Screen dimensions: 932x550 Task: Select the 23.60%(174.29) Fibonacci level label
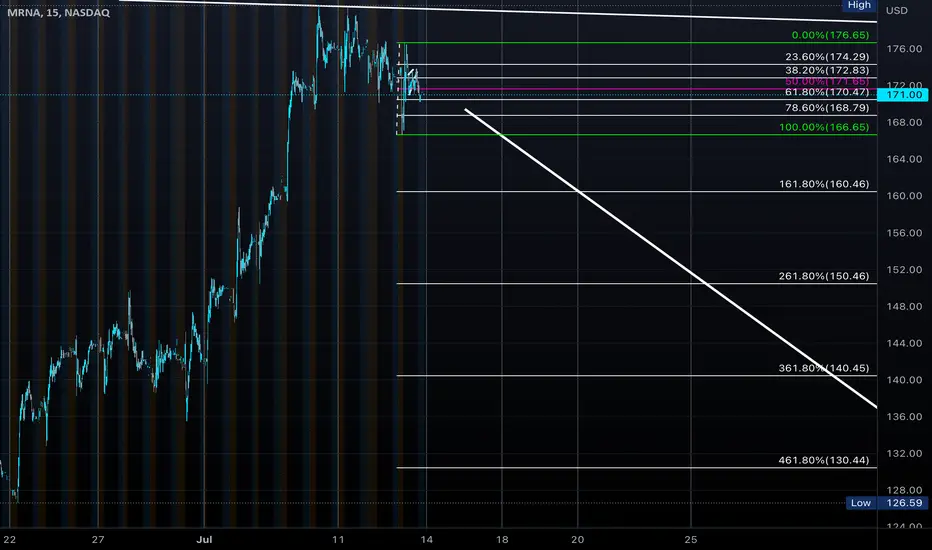coord(827,57)
